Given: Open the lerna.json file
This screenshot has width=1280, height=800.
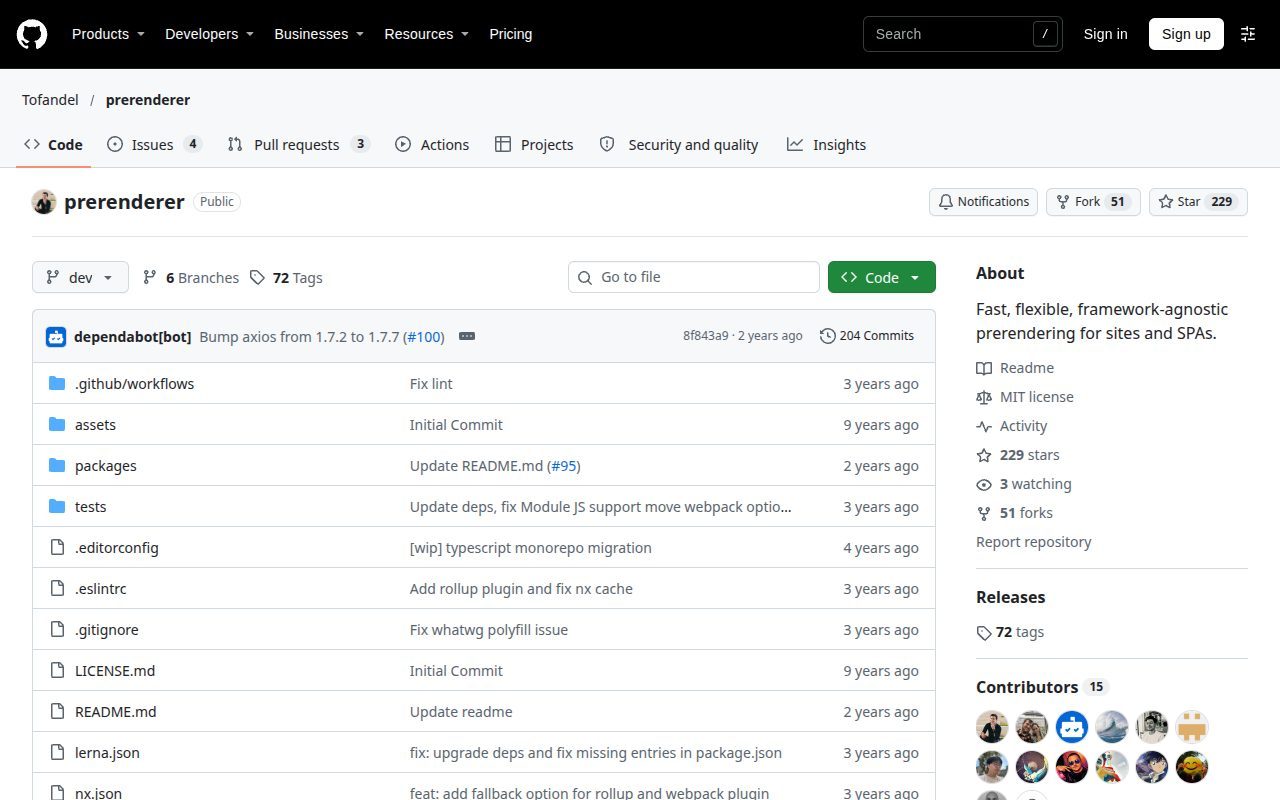Looking at the screenshot, I should pyautogui.click(x=107, y=753).
